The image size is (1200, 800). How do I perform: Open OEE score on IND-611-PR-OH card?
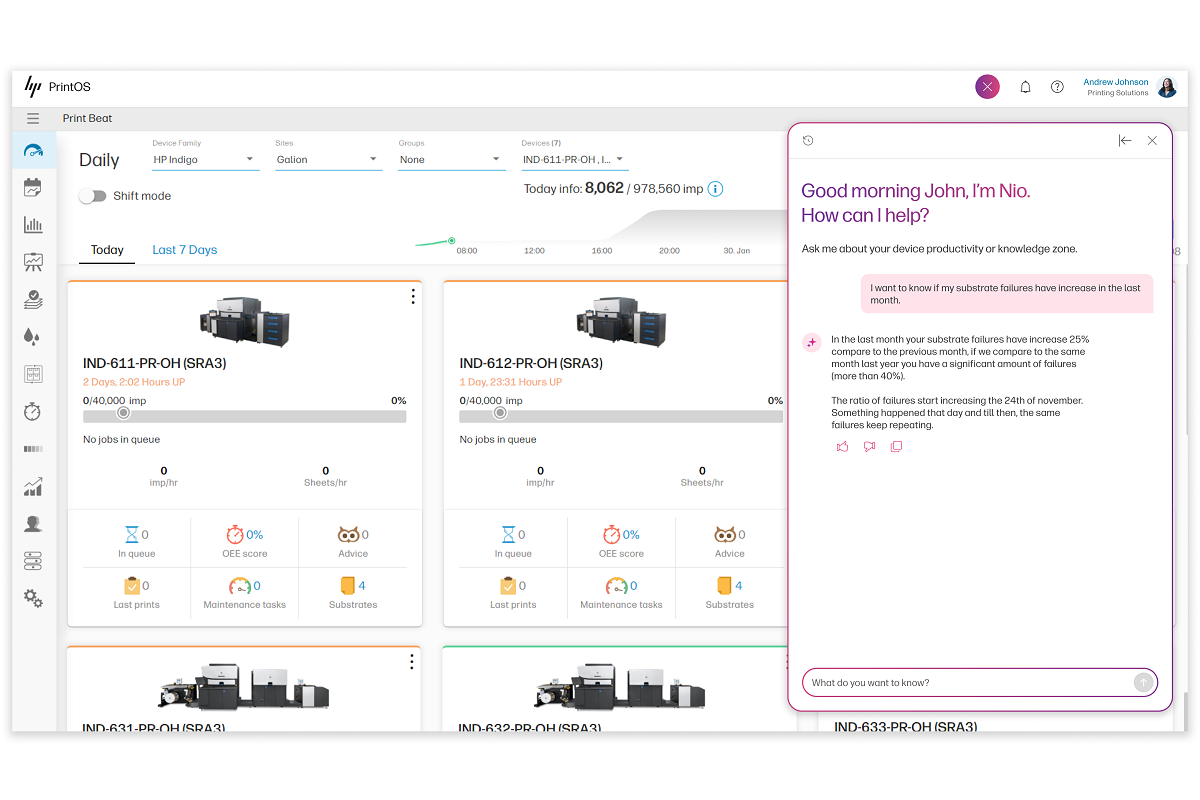click(244, 541)
